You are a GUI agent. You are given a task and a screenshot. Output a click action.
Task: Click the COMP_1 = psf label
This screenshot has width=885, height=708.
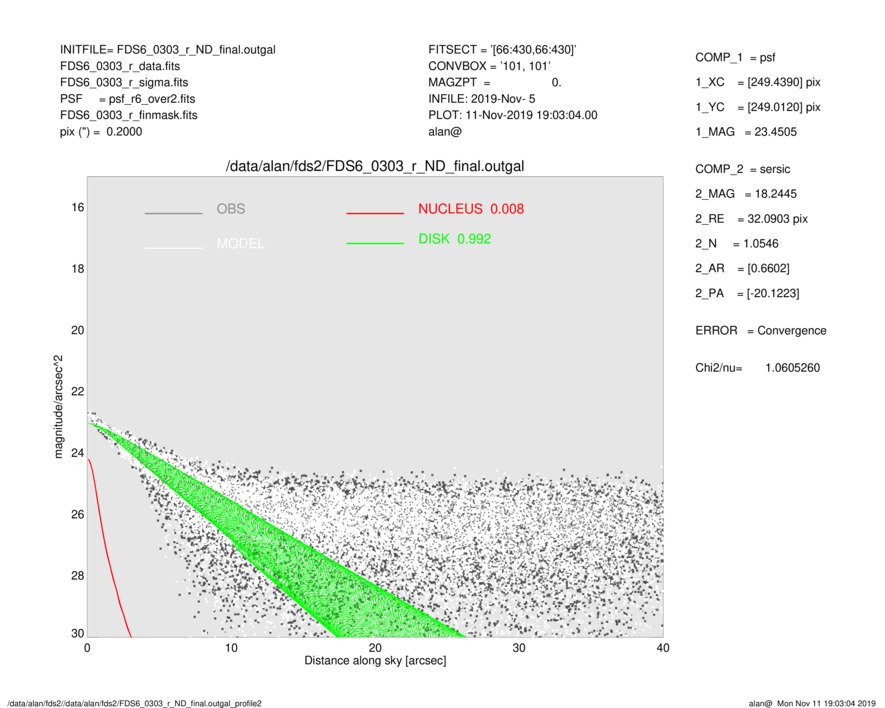coord(735,58)
